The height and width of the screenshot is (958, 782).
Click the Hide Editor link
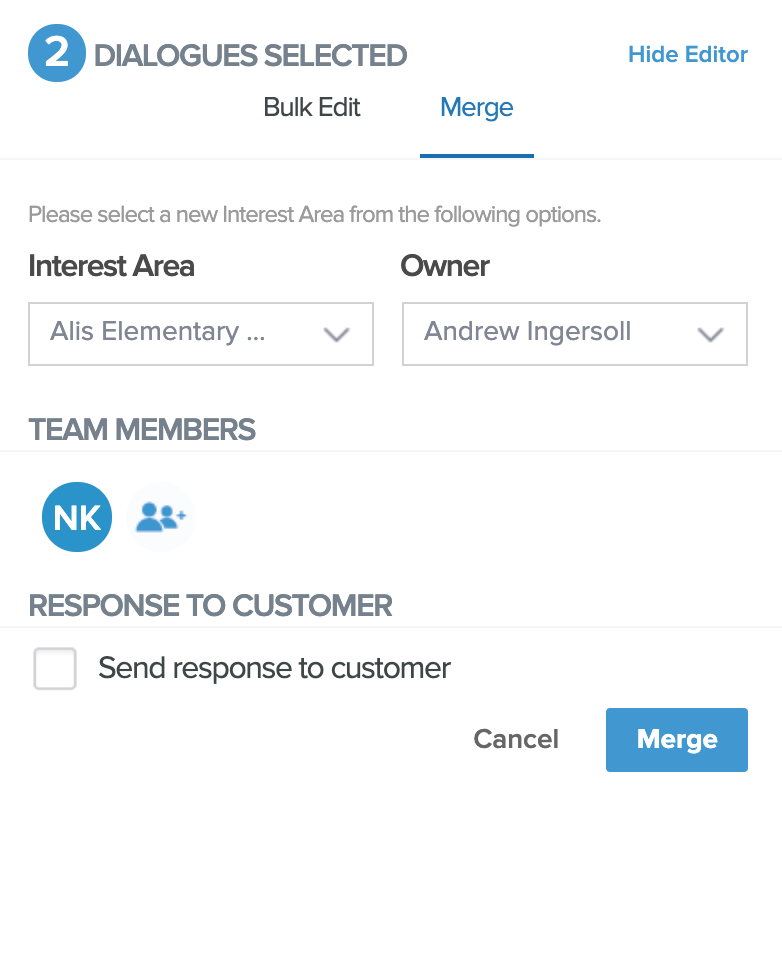click(x=688, y=55)
